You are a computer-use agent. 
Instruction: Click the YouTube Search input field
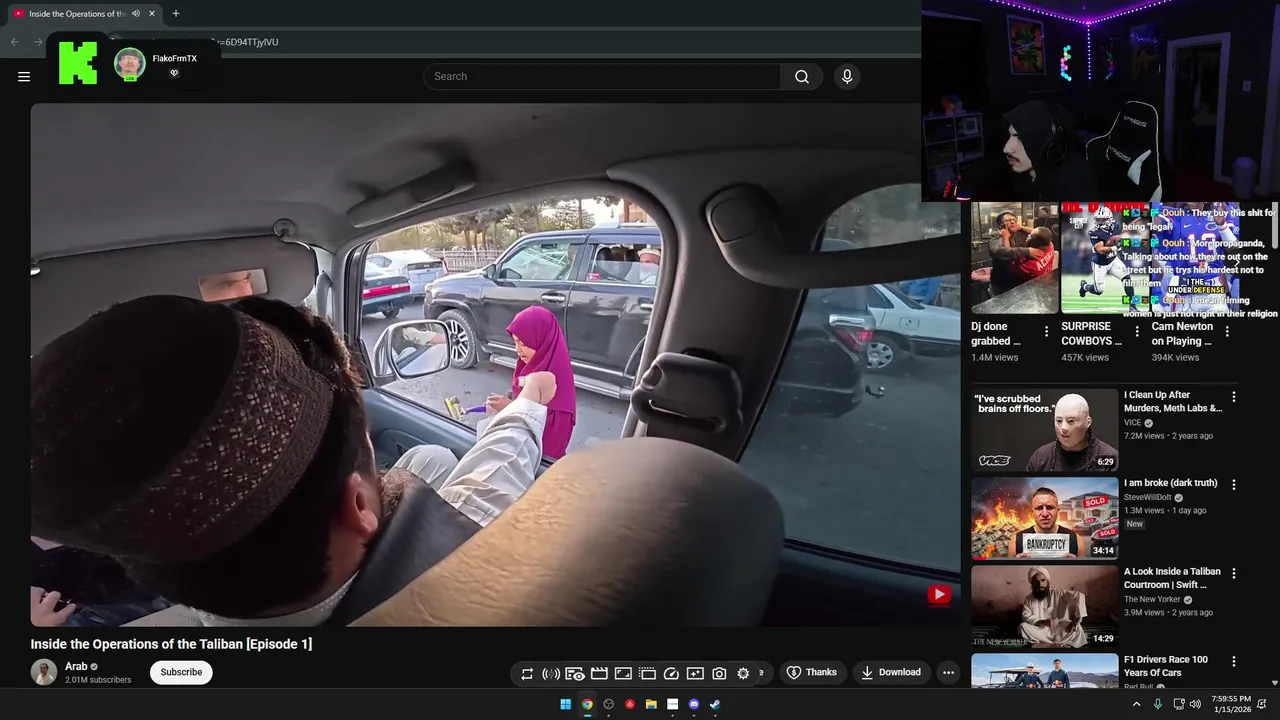pos(604,77)
